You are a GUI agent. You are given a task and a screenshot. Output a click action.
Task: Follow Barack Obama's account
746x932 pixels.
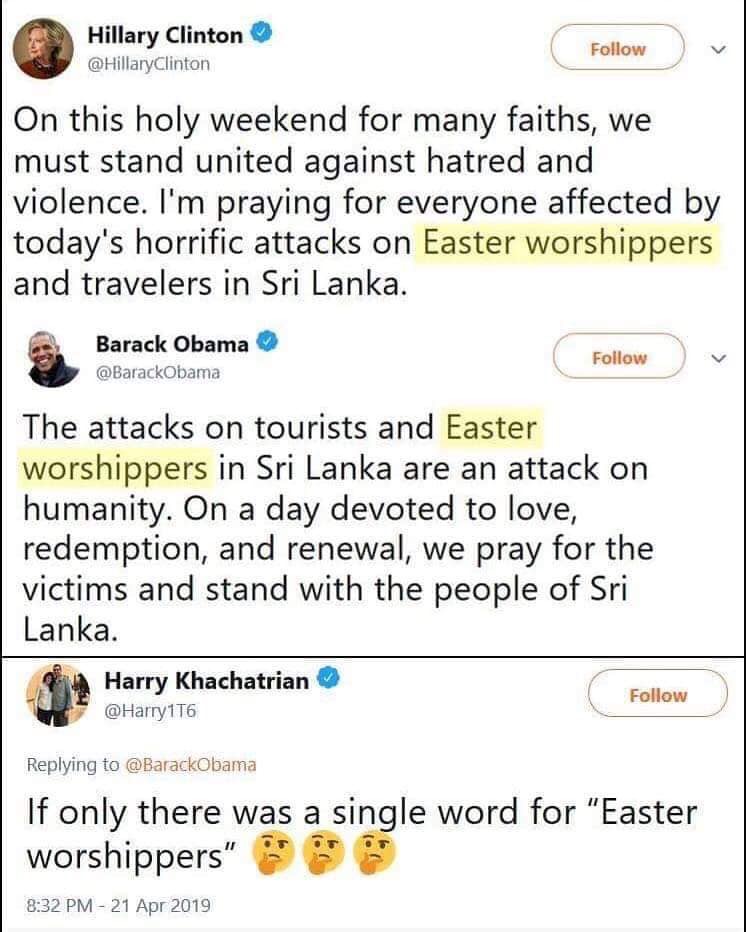click(x=619, y=357)
